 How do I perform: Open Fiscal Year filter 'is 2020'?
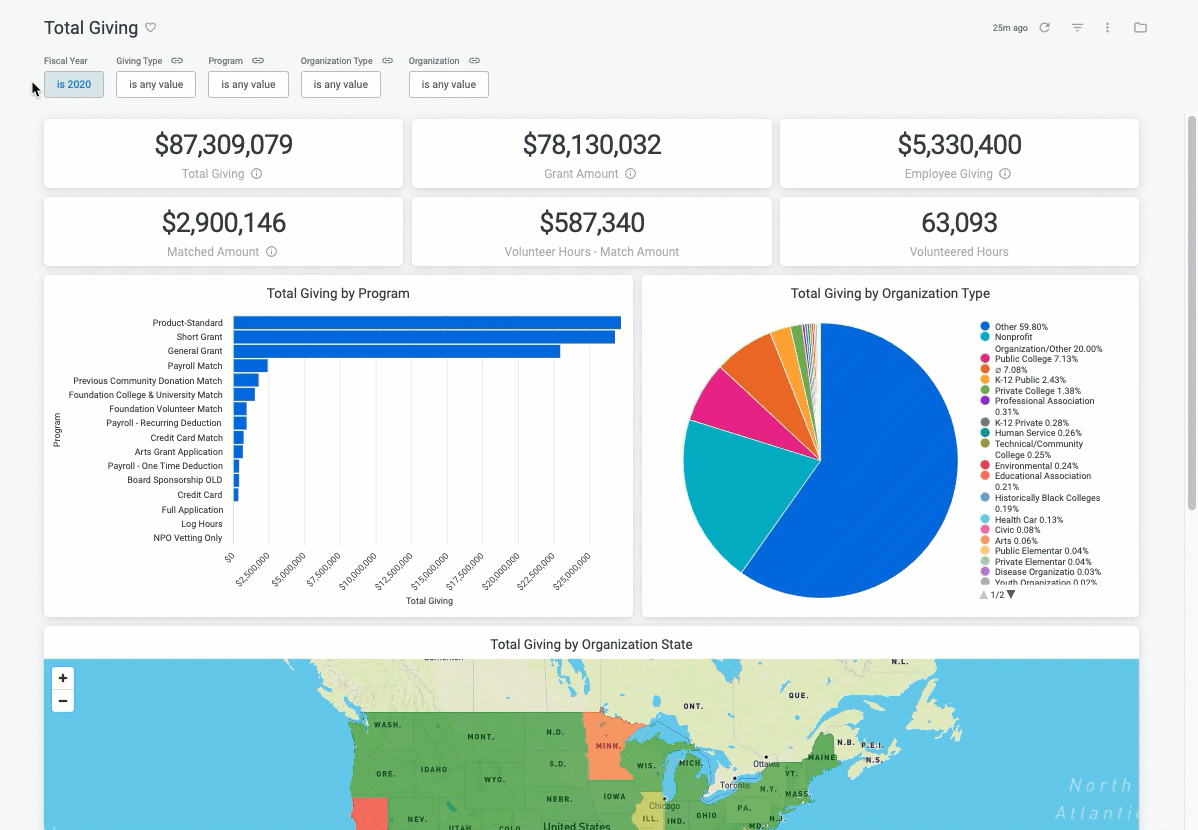[x=73, y=84]
